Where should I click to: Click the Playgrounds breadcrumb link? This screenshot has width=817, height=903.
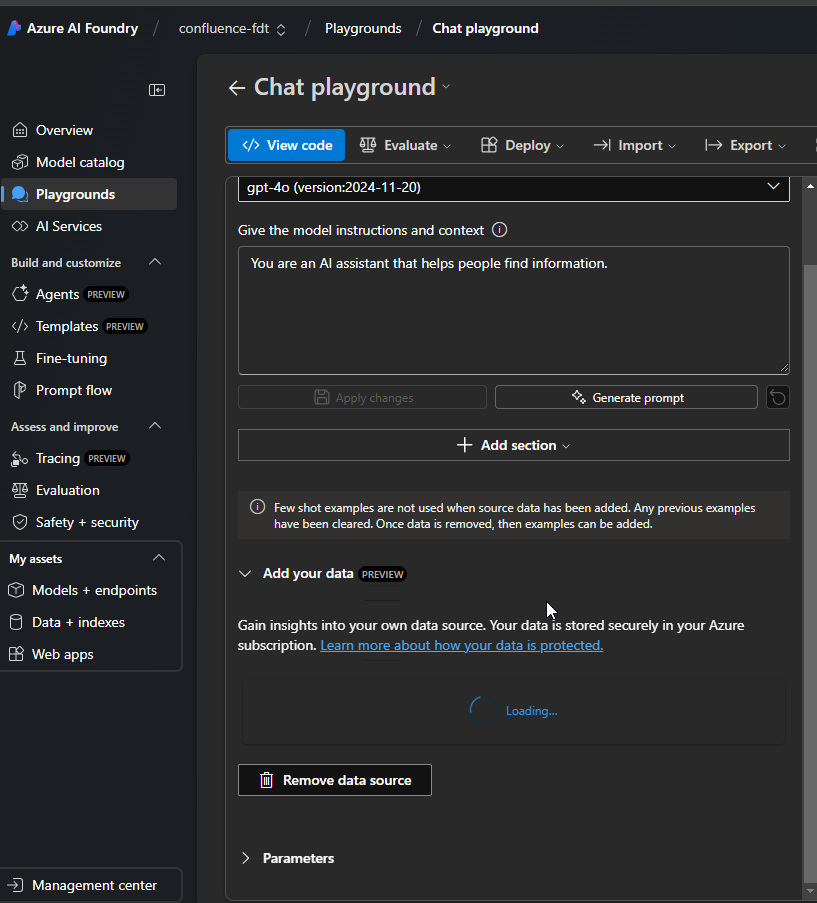coord(363,29)
